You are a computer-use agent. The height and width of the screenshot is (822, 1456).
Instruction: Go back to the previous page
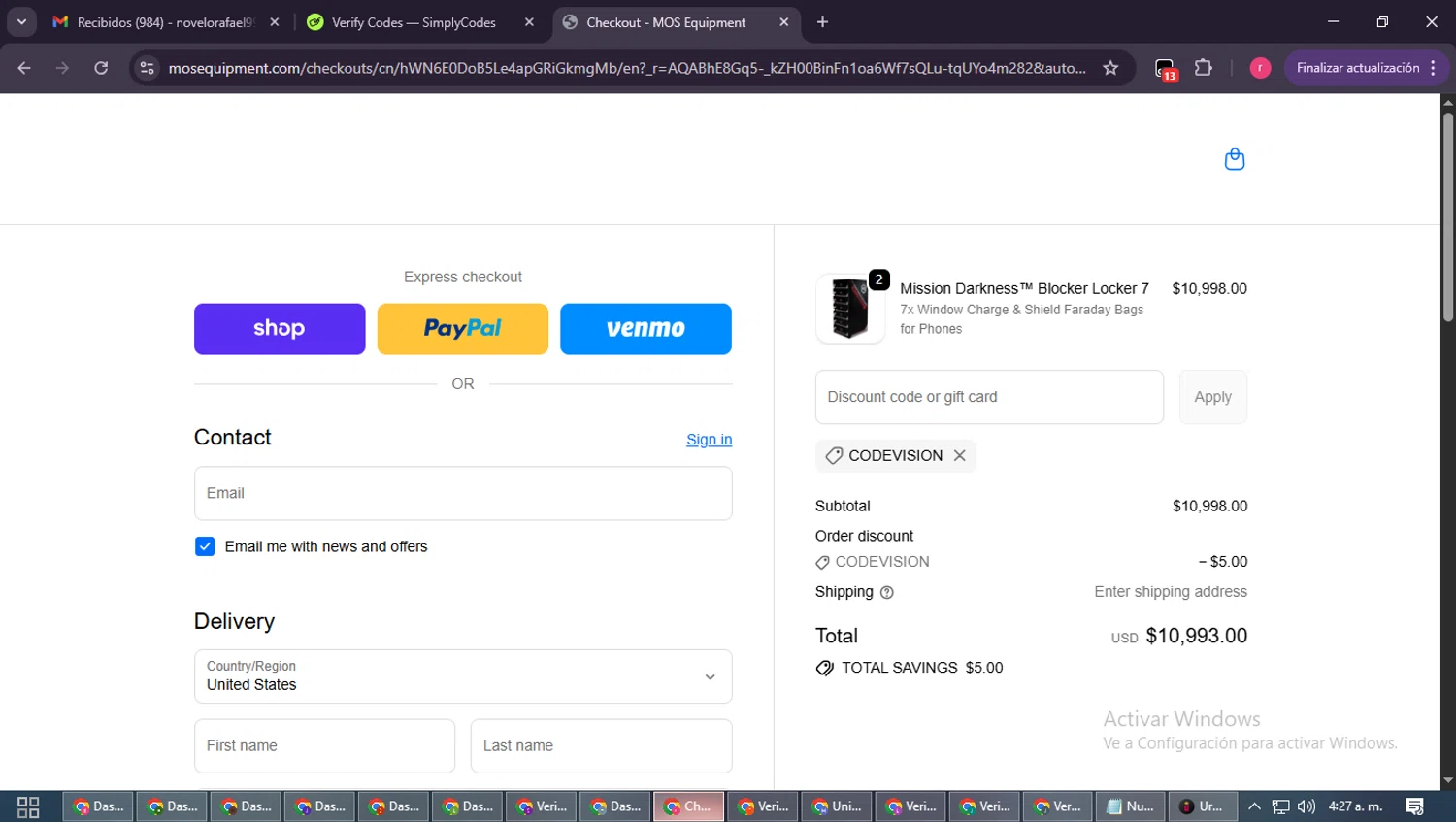coord(24,68)
